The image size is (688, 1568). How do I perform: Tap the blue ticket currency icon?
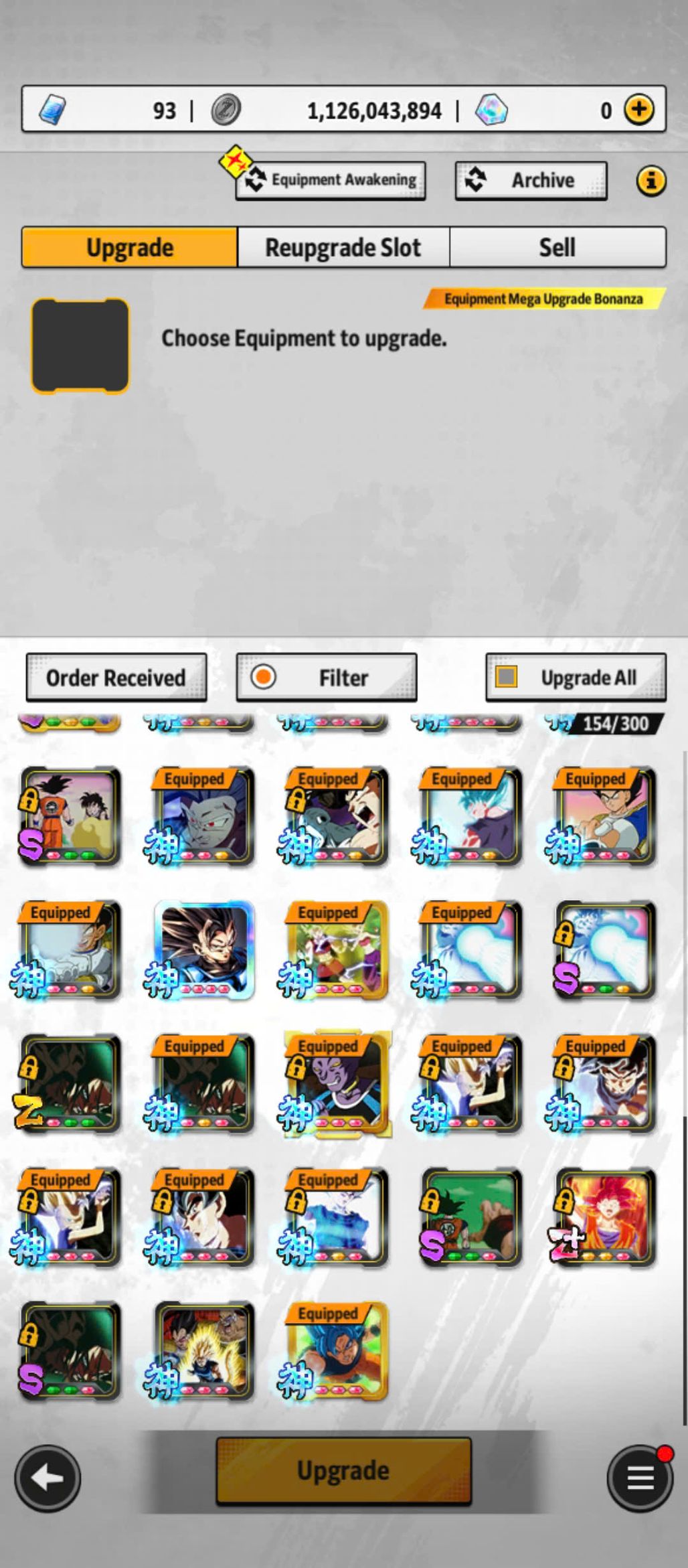point(52,109)
